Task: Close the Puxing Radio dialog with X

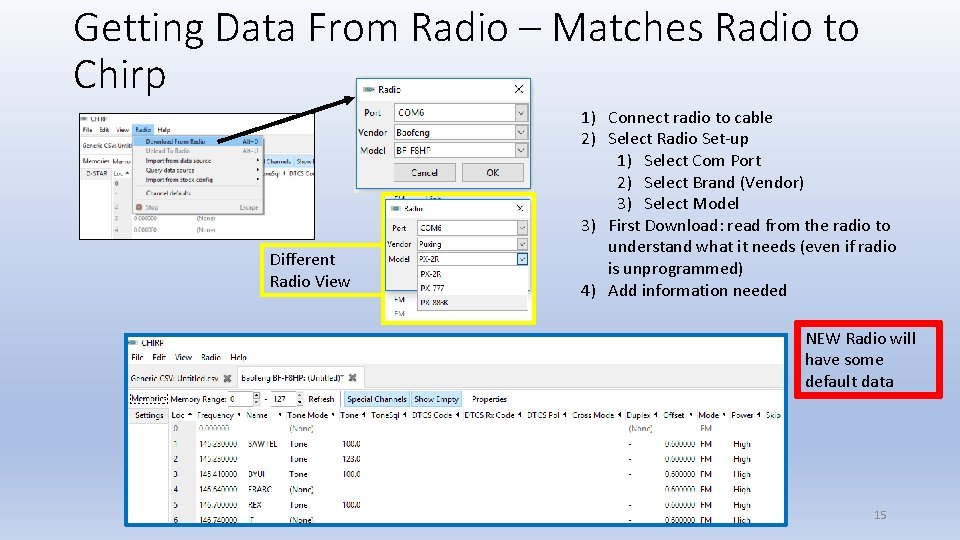Action: [x=520, y=208]
